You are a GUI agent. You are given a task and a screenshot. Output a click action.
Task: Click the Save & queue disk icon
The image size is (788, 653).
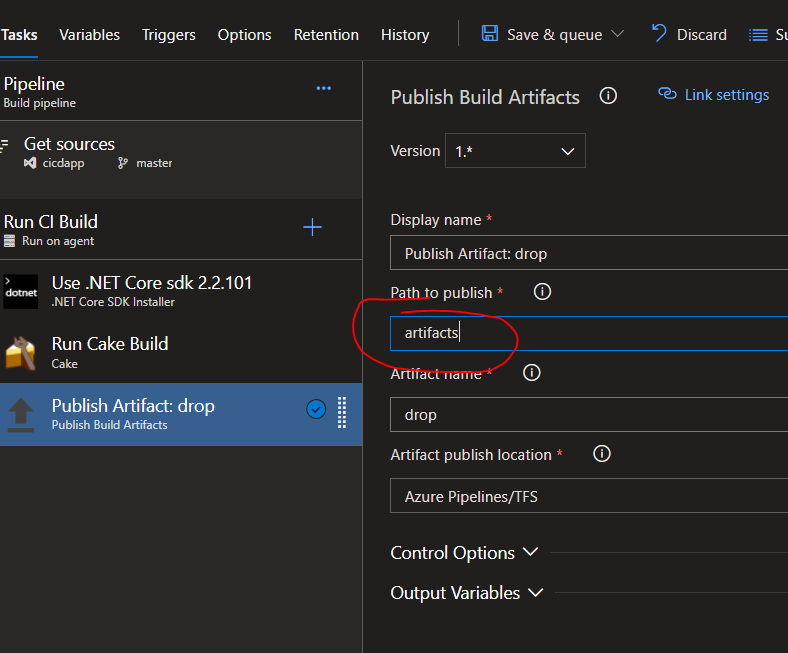pos(490,34)
